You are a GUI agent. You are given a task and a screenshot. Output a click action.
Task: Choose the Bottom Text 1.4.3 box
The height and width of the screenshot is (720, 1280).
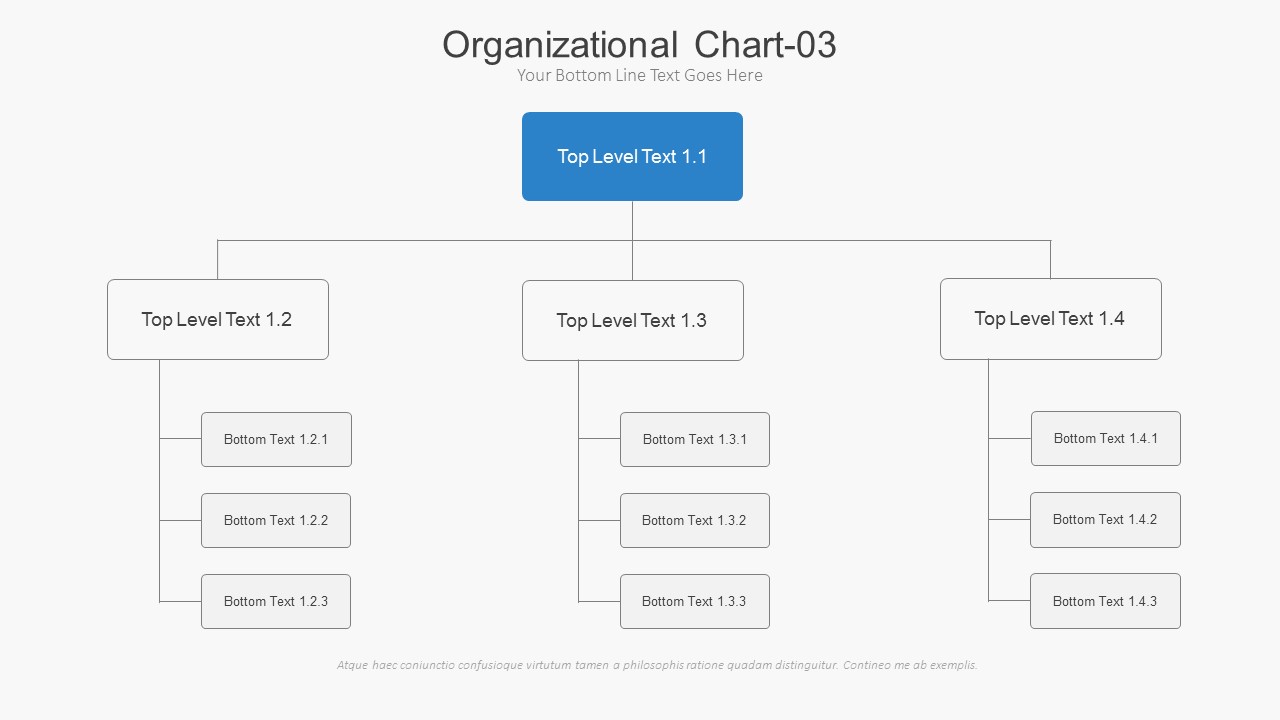[x=1105, y=600]
